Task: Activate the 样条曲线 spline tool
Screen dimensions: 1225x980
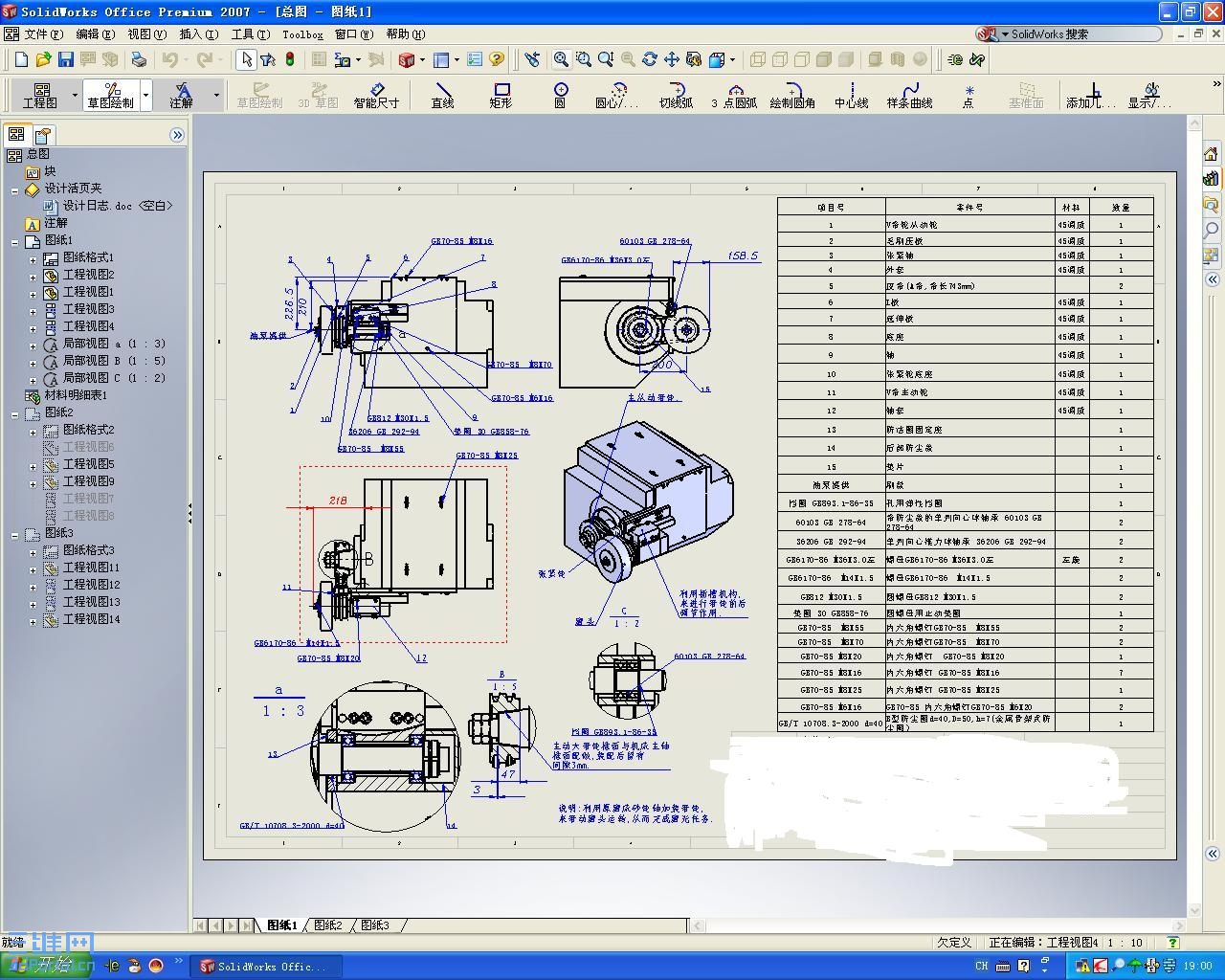Action: pyautogui.click(x=909, y=95)
